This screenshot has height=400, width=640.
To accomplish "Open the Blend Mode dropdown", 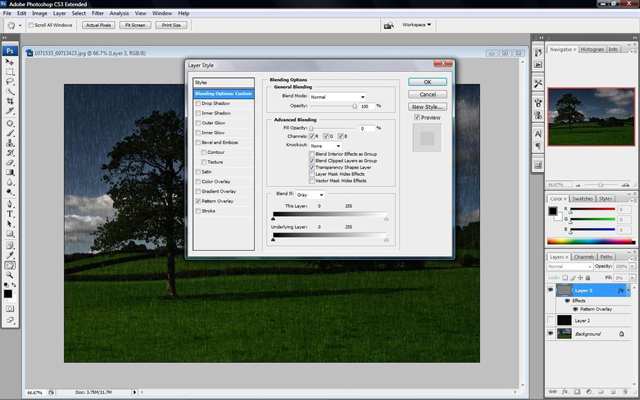I will click(337, 96).
